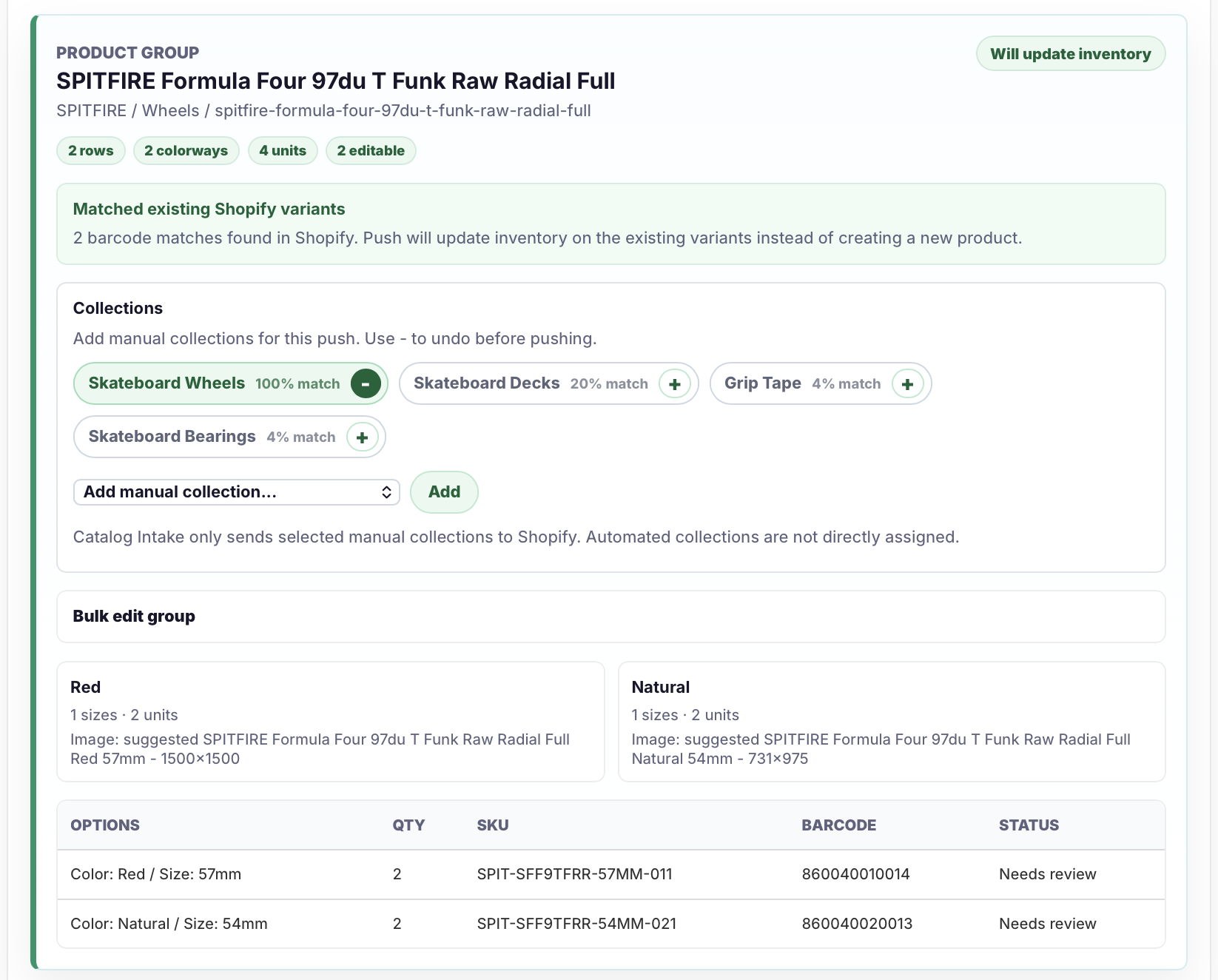The image size is (1218, 980).
Task: Select the Natural colorway card
Action: pos(892,722)
